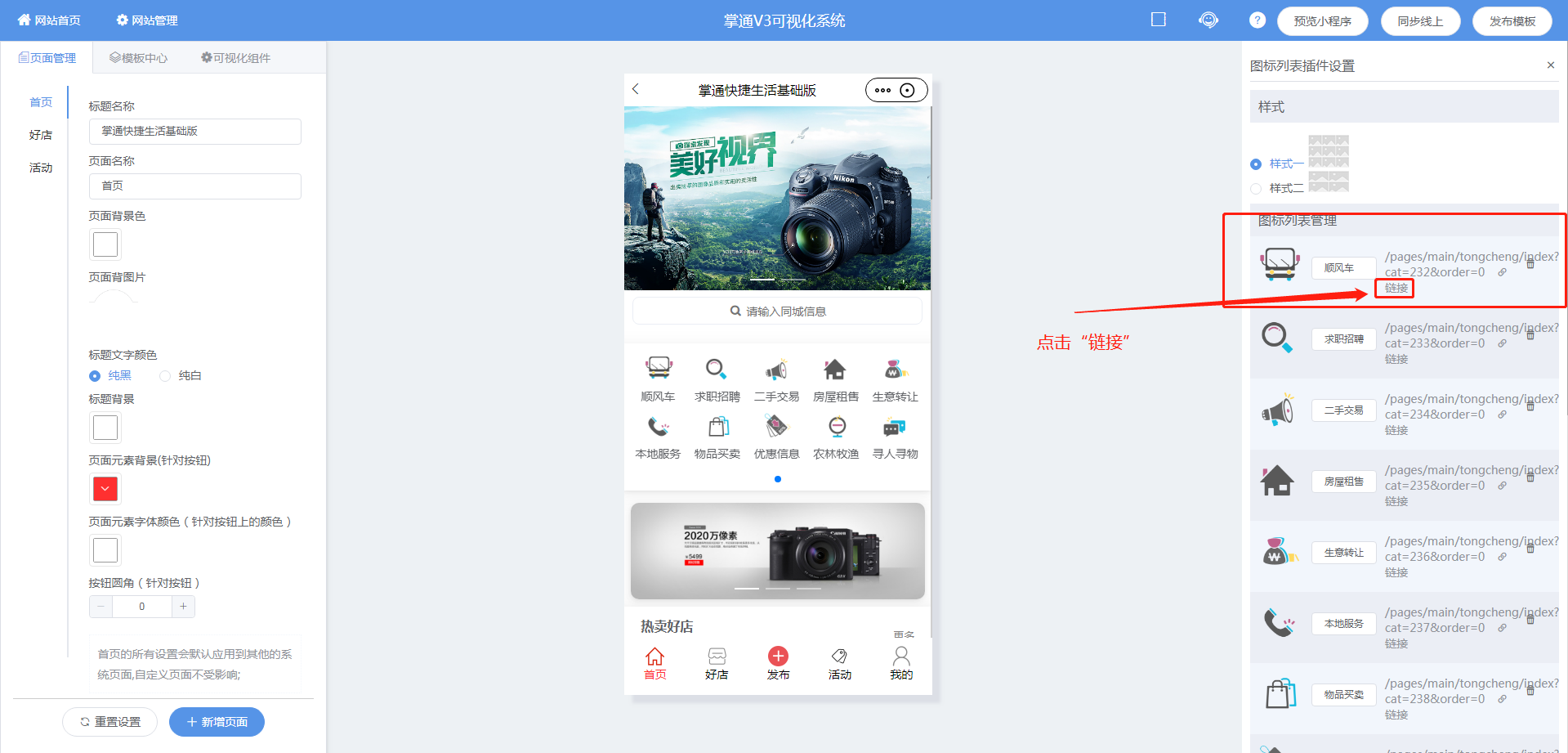Click chain link icon for cat=235 row
1568x753 pixels.
1502,486
